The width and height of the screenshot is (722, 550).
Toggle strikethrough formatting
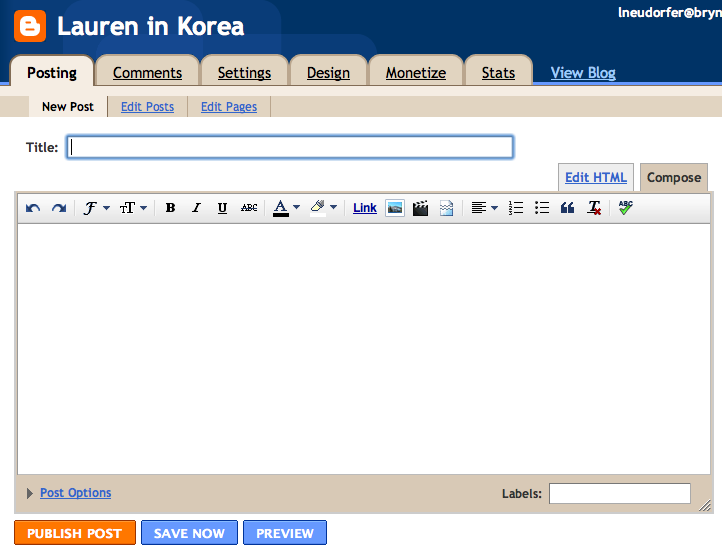[x=249, y=208]
